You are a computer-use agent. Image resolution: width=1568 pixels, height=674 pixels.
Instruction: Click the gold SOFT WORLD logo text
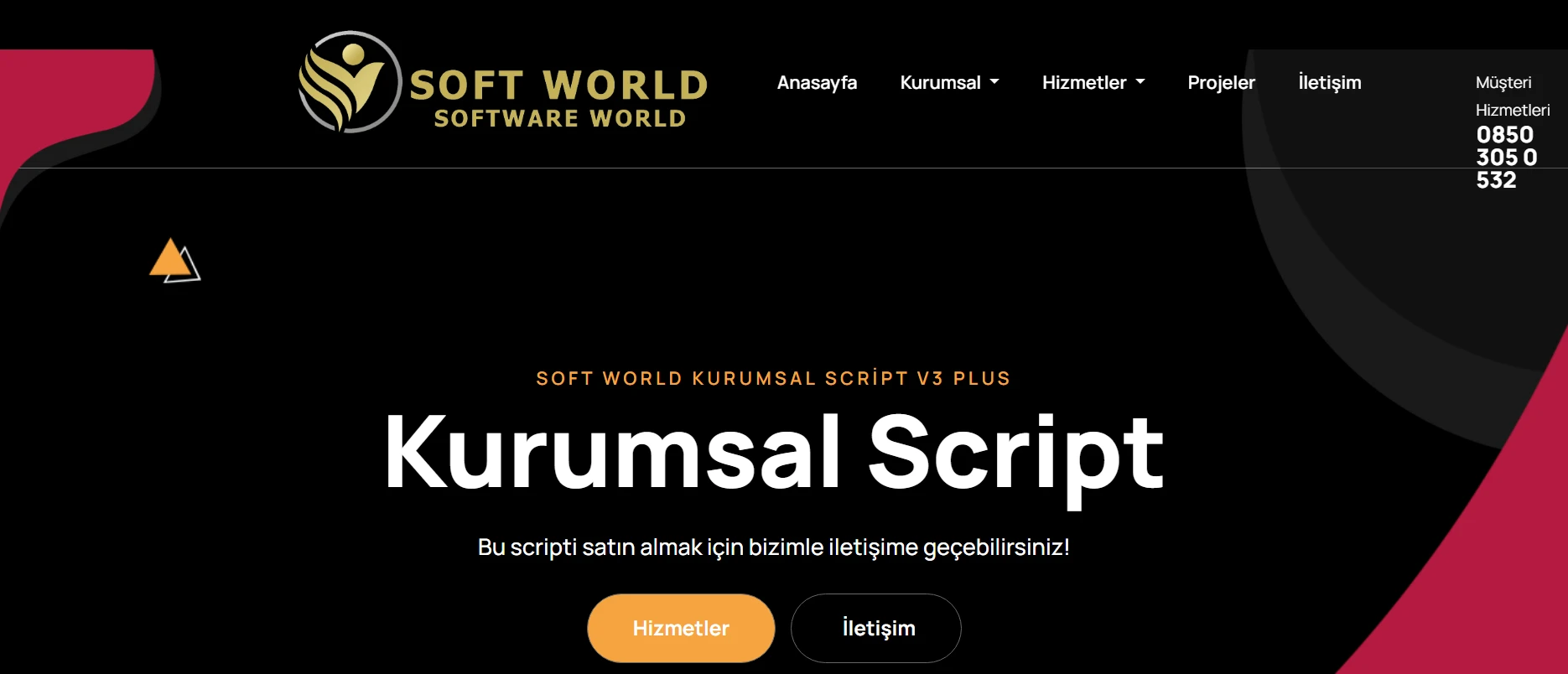pyautogui.click(x=558, y=86)
